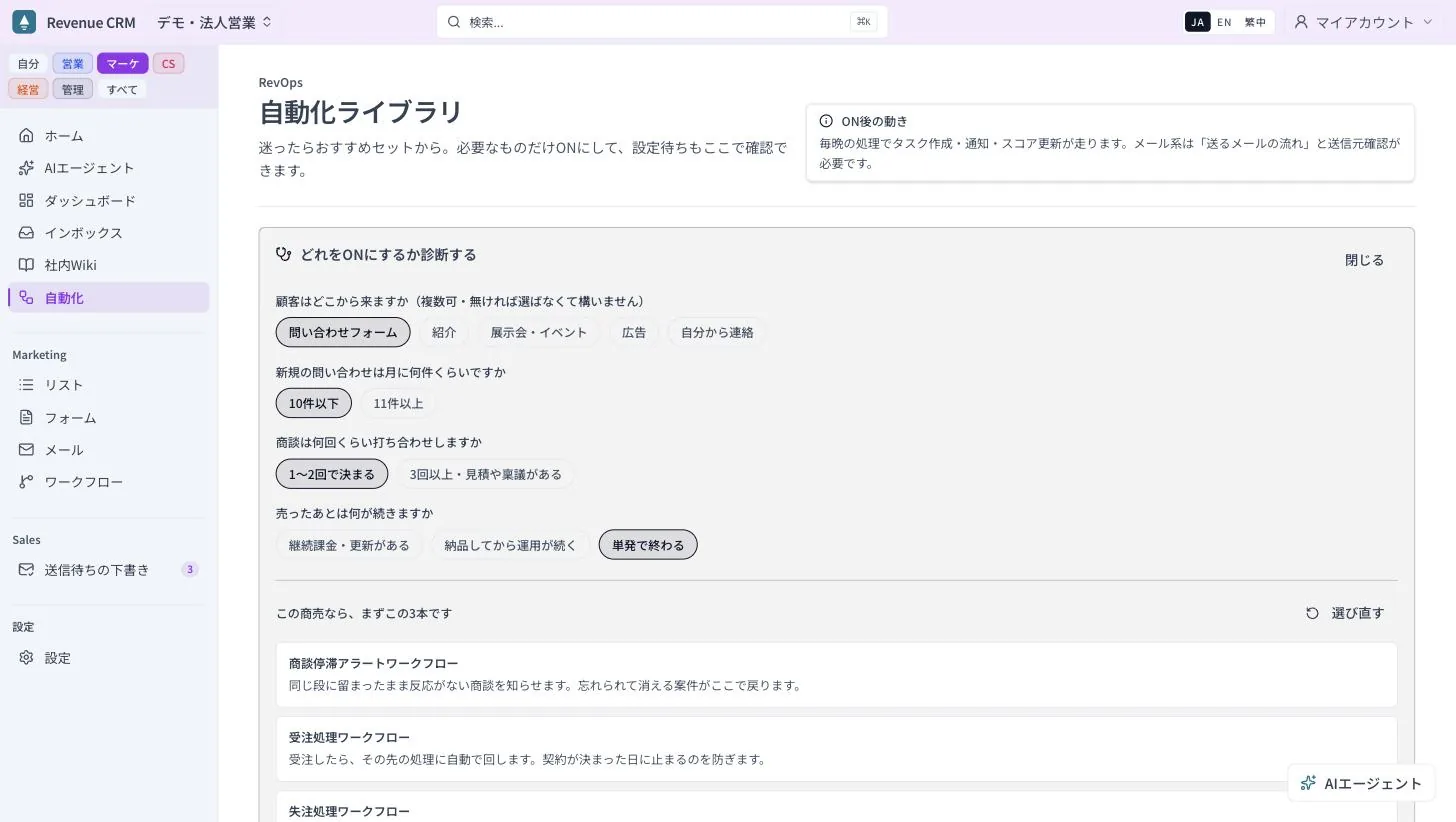Click the info icon next to ON後の動き
Viewport: 1456px width, 822px height.
(826, 121)
